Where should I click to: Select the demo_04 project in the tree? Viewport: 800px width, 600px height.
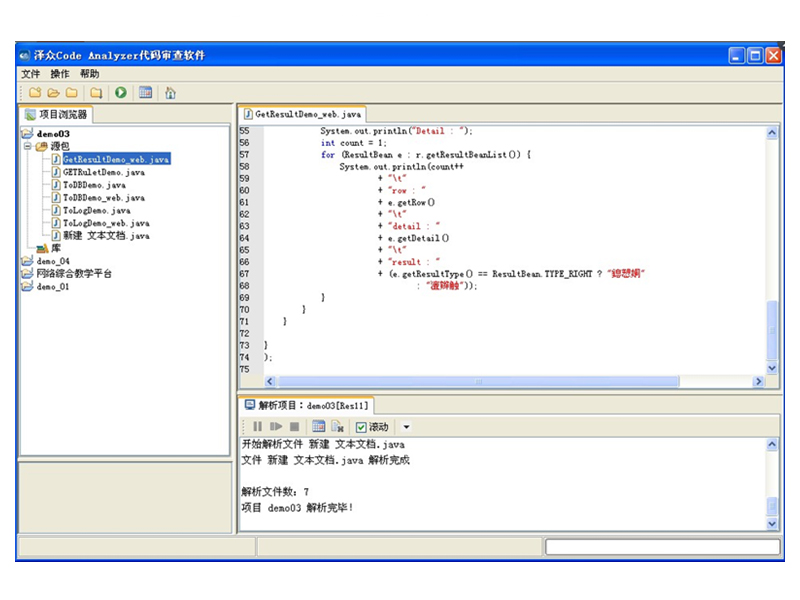(53, 261)
